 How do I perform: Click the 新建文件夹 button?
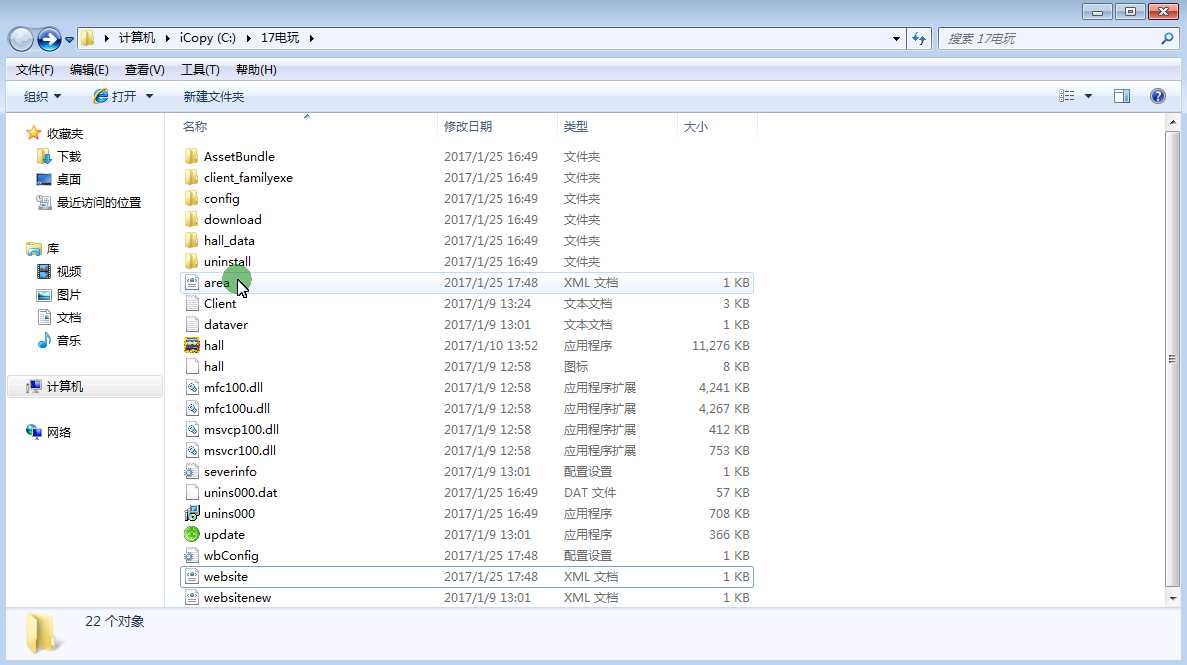pyautogui.click(x=213, y=96)
